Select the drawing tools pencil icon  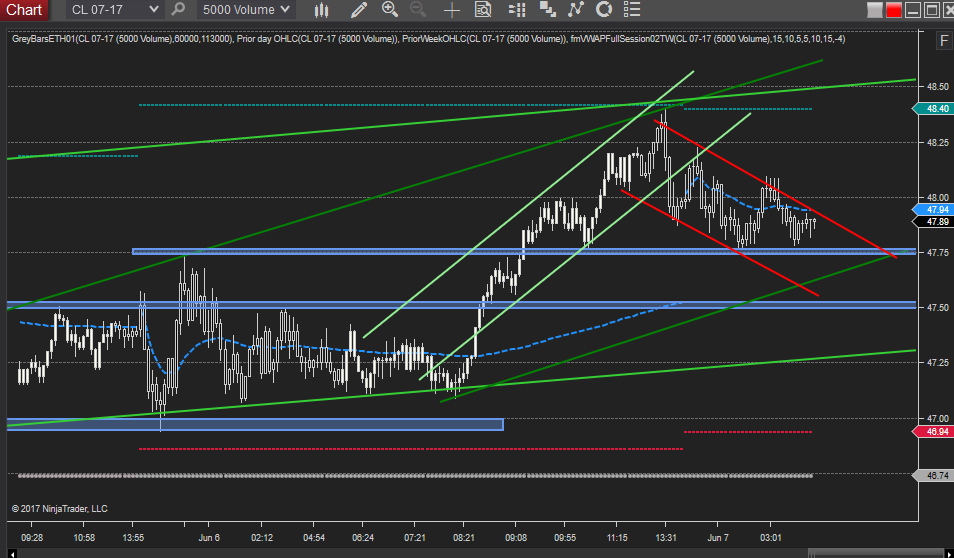[x=359, y=9]
